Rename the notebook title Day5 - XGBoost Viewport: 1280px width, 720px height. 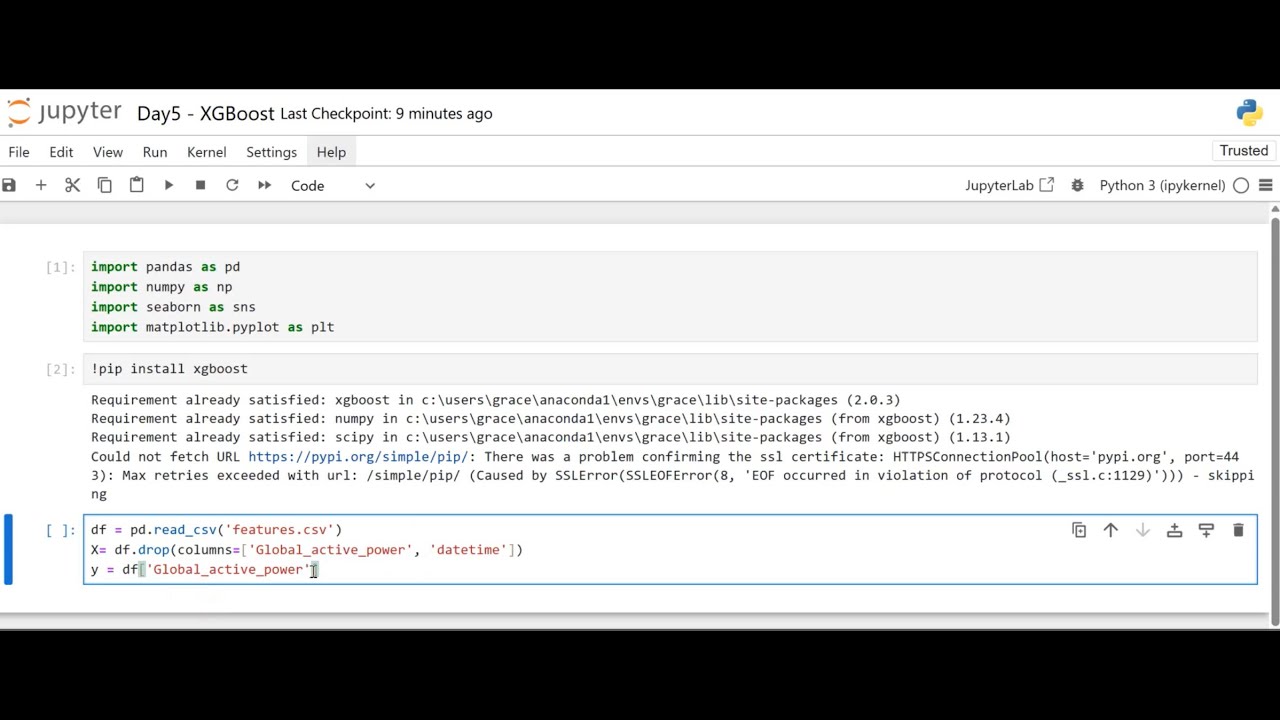[x=206, y=113]
